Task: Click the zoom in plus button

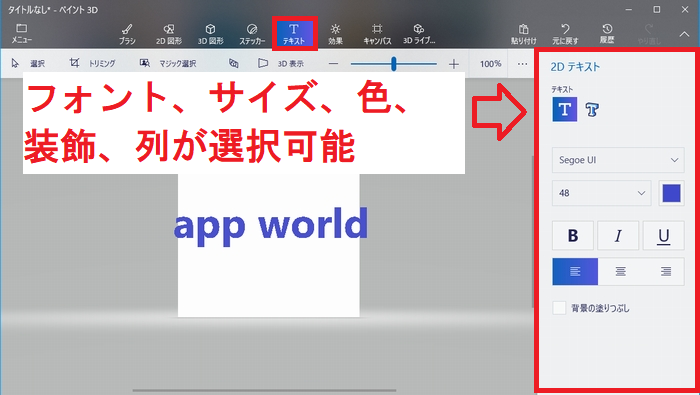Action: click(454, 64)
